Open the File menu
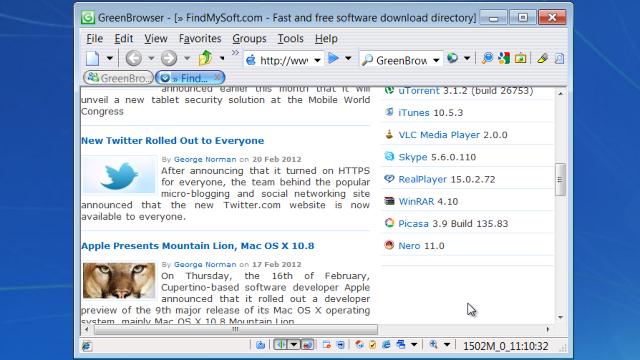The height and width of the screenshot is (360, 640). (x=95, y=38)
